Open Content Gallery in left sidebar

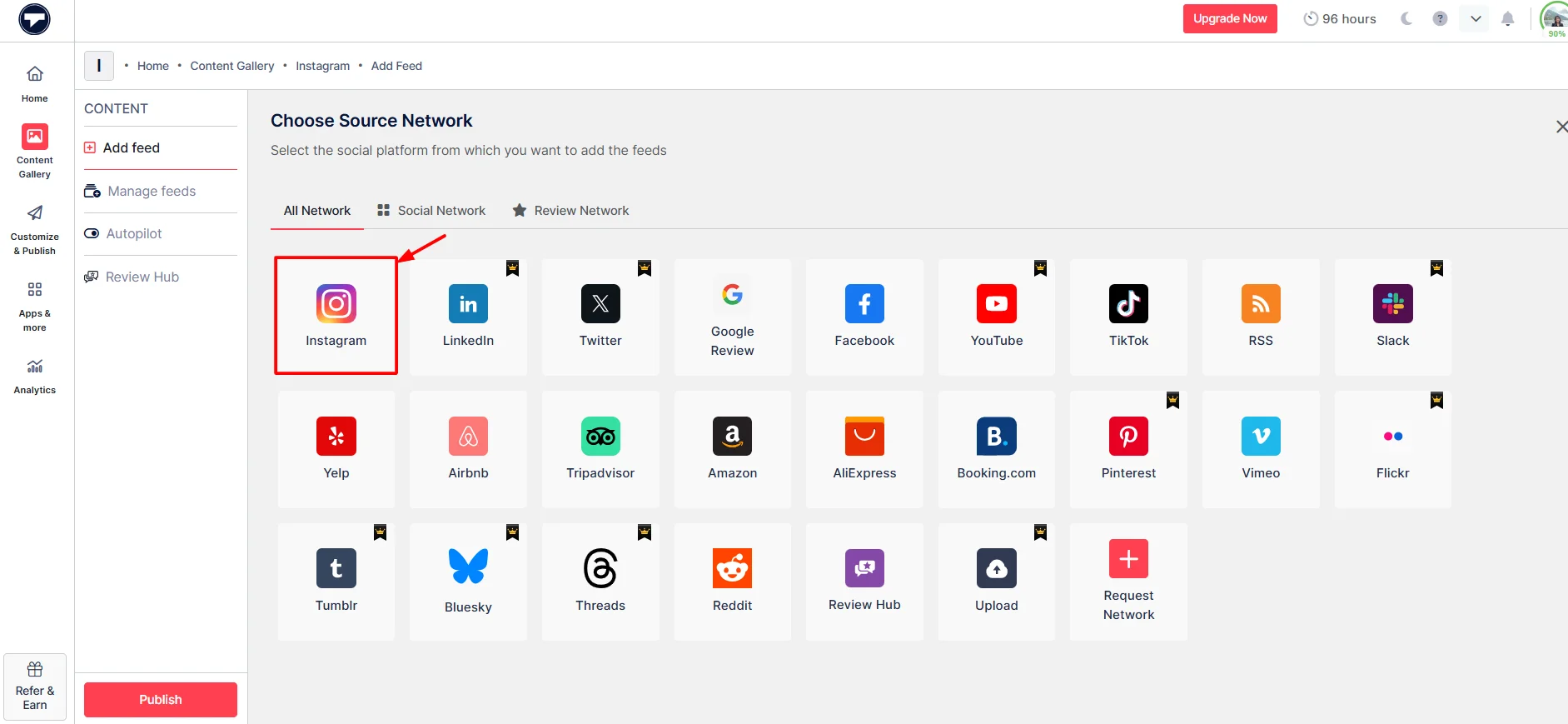coord(35,151)
